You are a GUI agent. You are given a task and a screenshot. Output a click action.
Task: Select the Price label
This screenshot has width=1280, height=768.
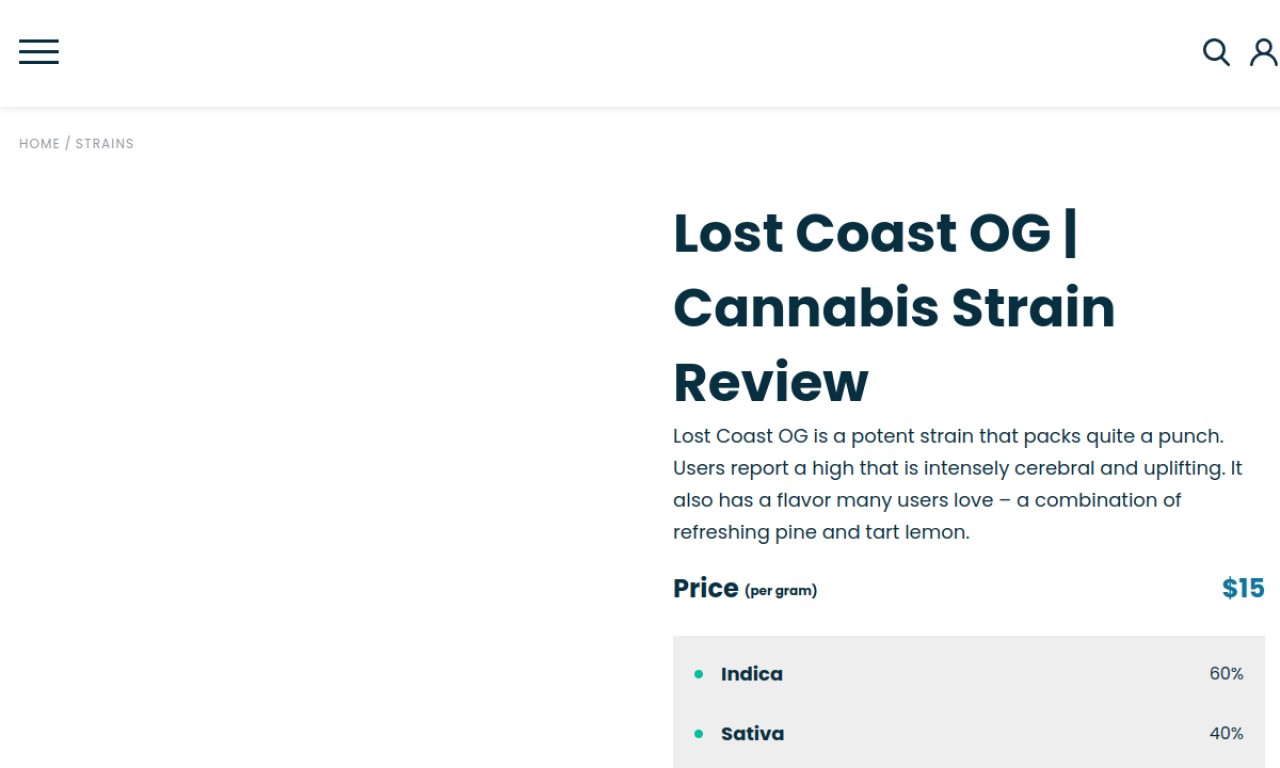706,588
